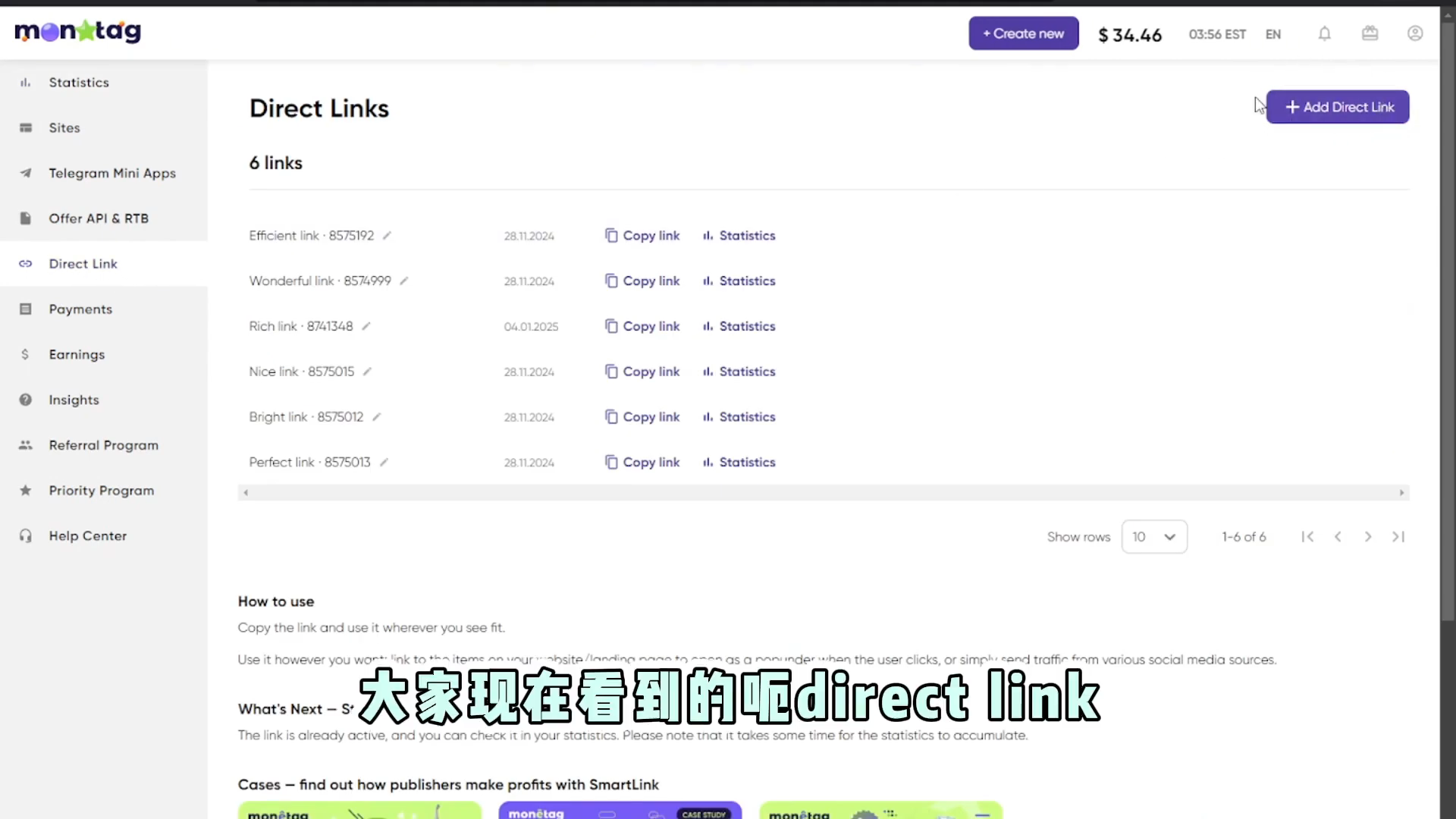The height and width of the screenshot is (819, 1456).
Task: Click the page vertical scrollbar thumb
Action: click(x=1448, y=321)
